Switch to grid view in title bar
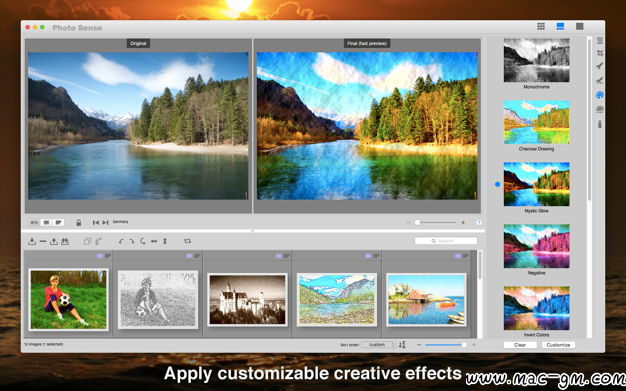 541,26
